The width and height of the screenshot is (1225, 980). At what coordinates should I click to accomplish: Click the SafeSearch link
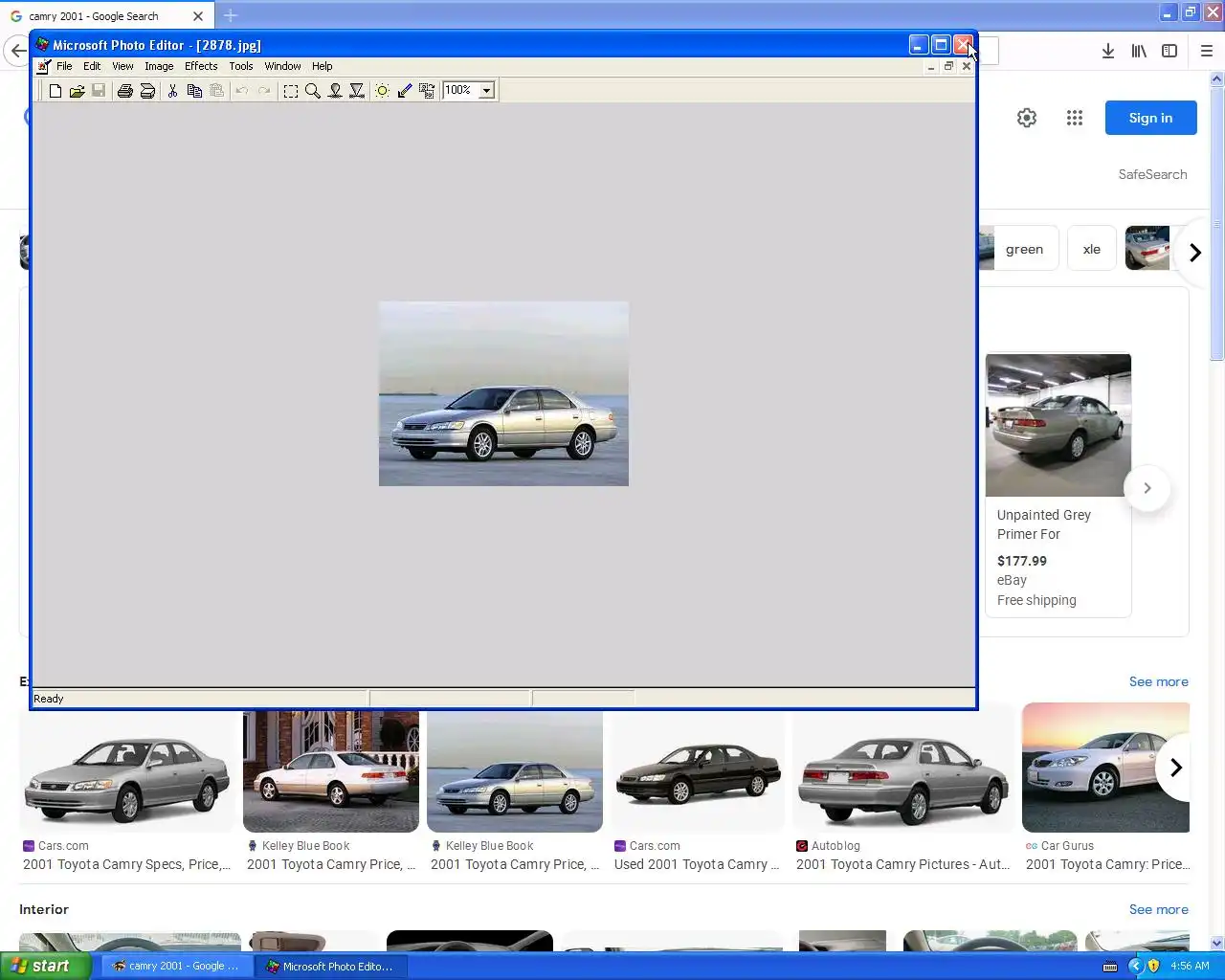pos(1152,174)
